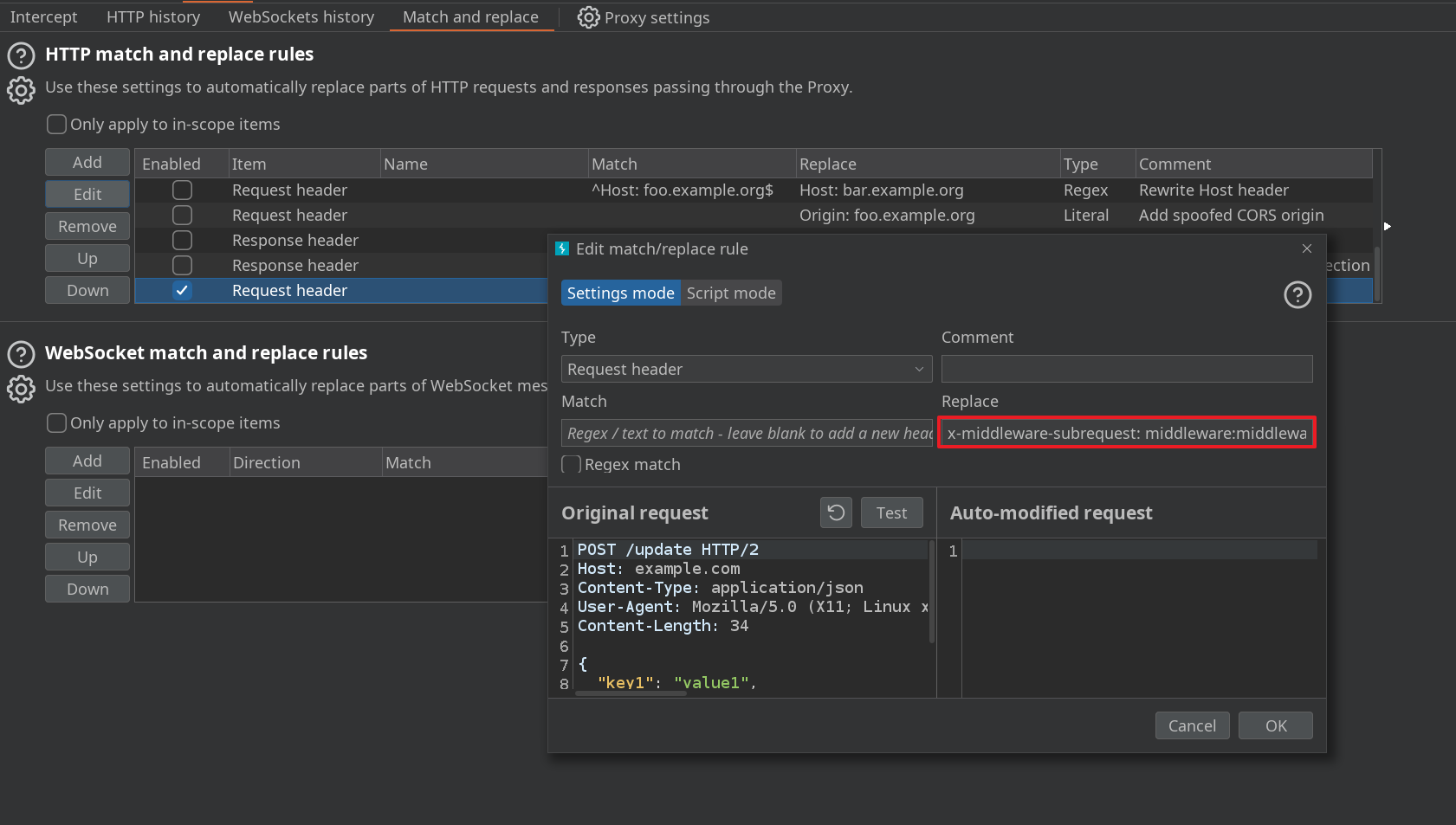Close the Edit match/replace rule dialog
1456x825 pixels.
pyautogui.click(x=1306, y=249)
